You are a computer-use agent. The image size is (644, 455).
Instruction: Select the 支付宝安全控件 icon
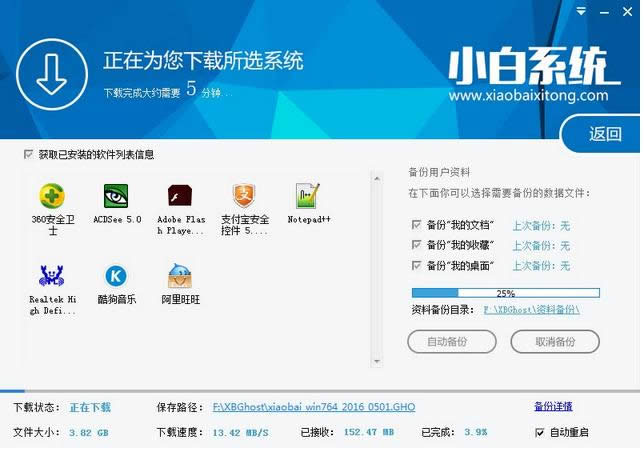click(244, 196)
